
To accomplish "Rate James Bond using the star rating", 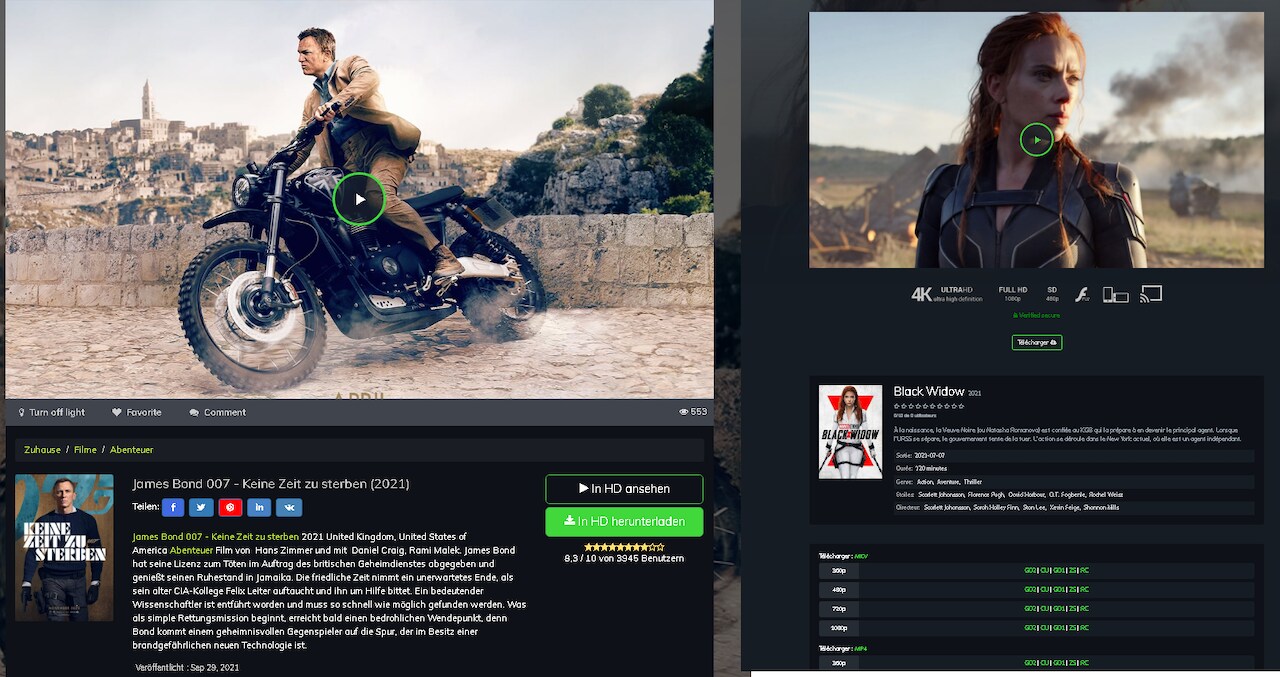I will click(624, 547).
